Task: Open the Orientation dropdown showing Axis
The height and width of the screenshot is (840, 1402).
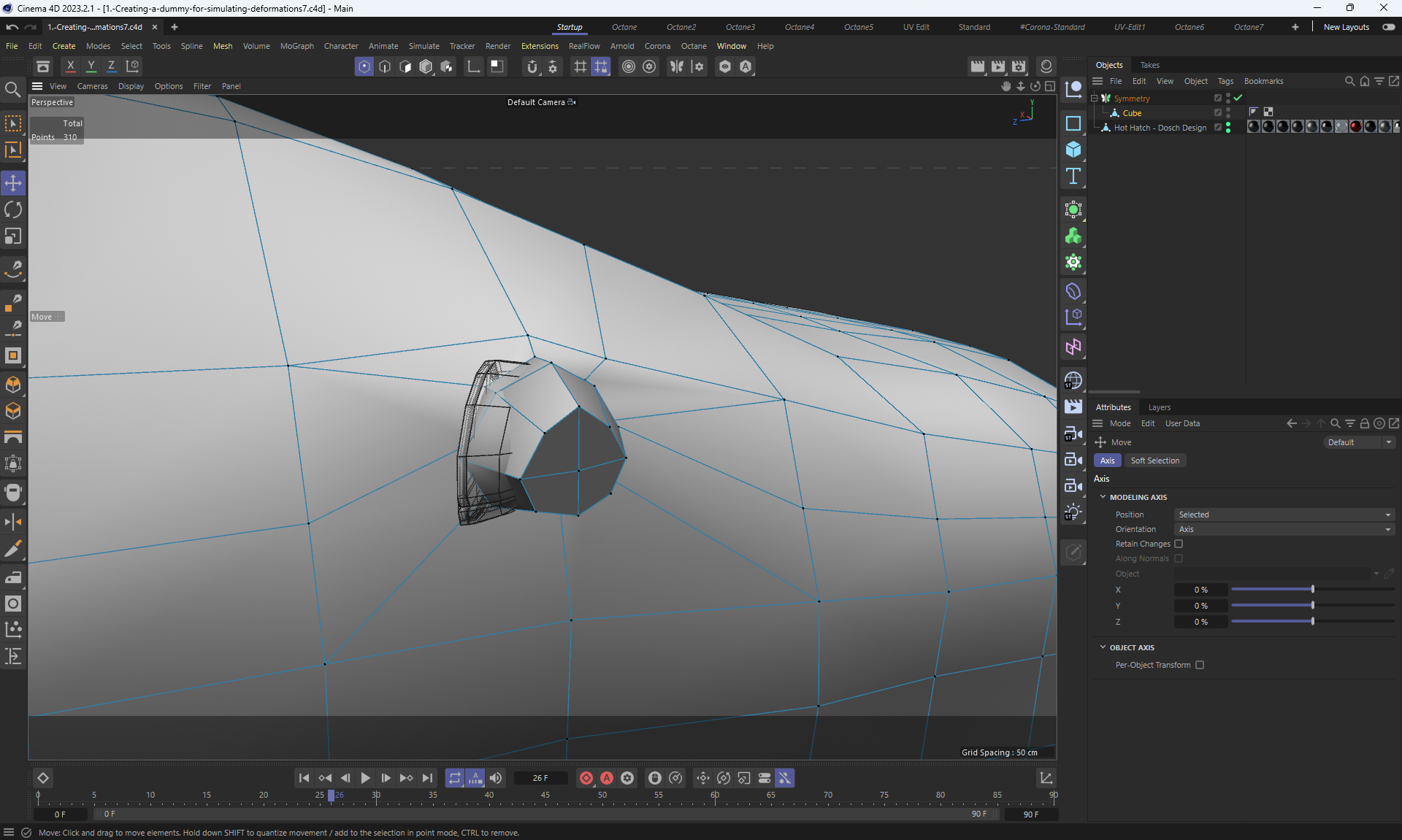Action: pyautogui.click(x=1284, y=529)
